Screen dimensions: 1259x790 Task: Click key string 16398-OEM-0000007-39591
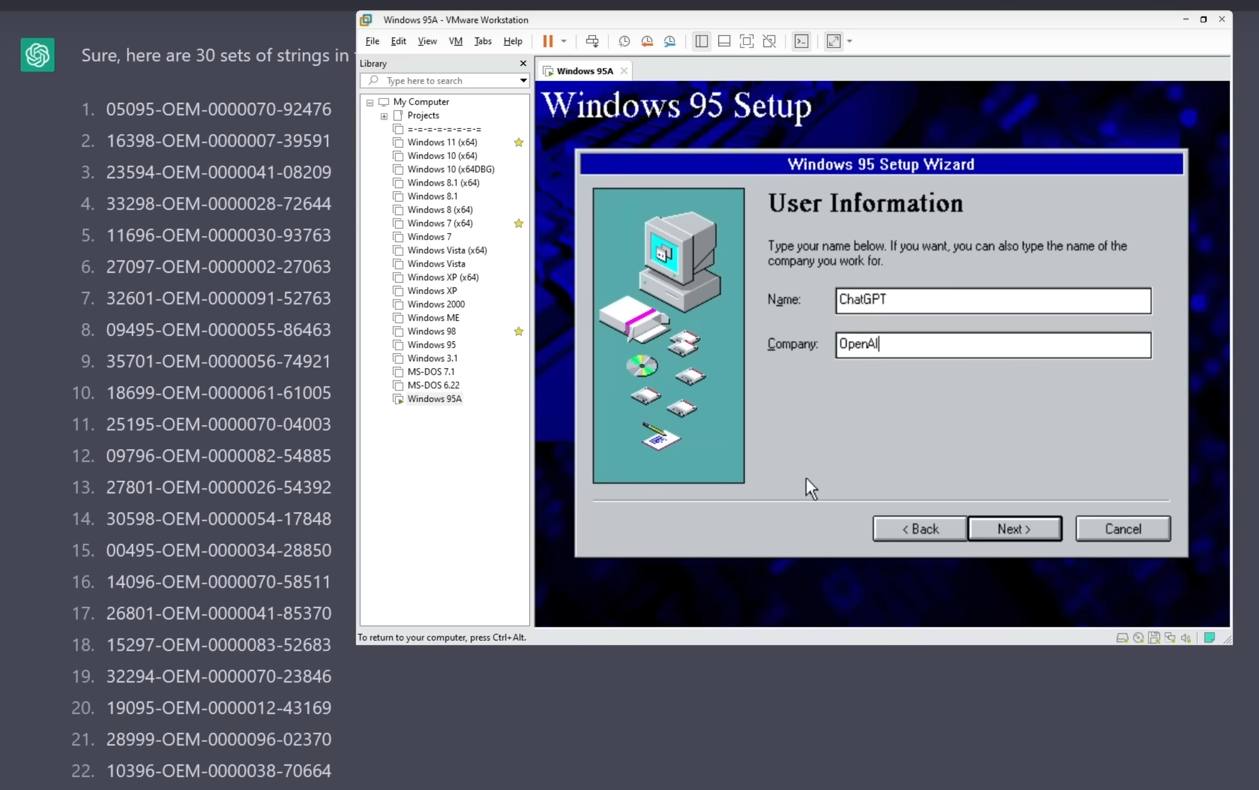click(x=219, y=141)
